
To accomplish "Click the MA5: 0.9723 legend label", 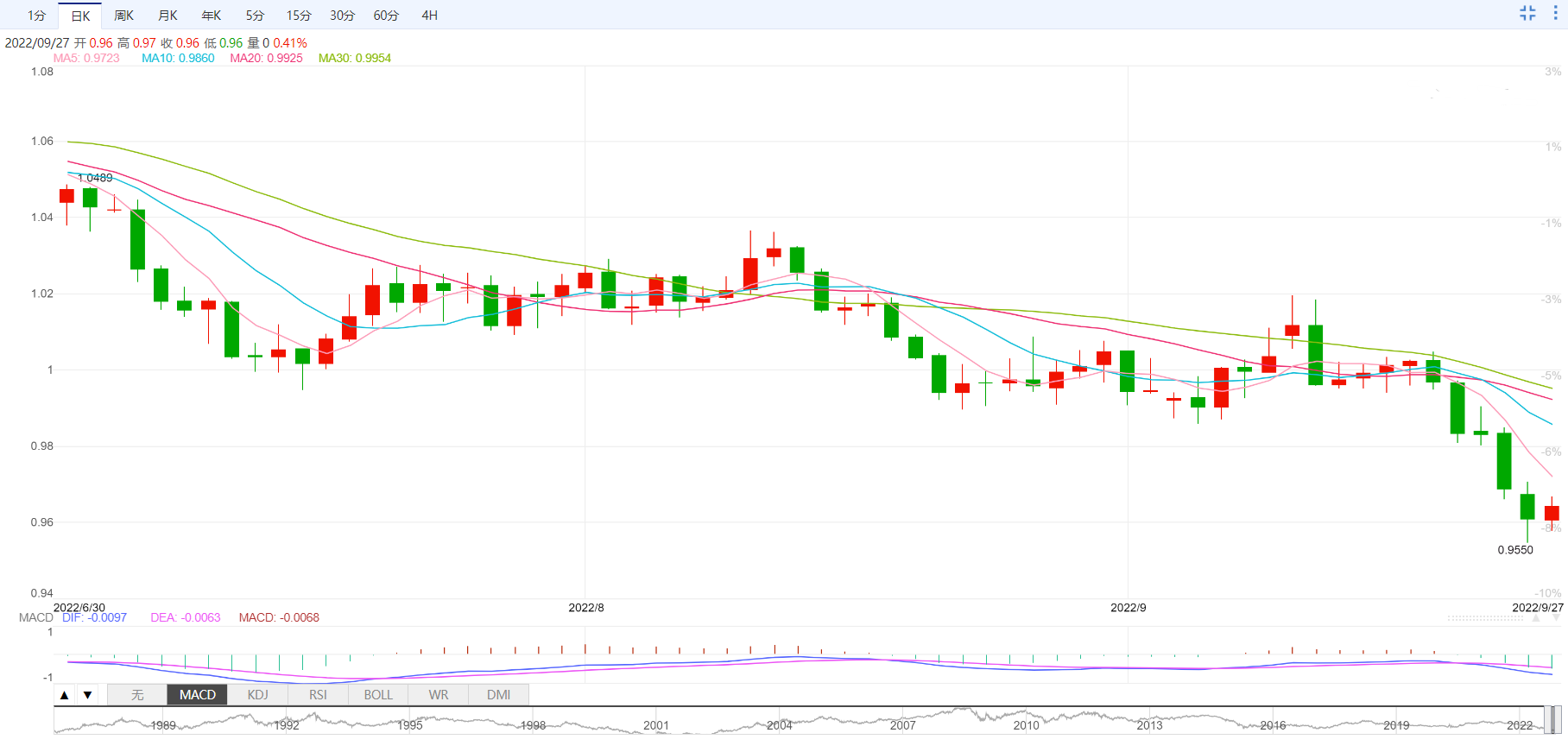I will [86, 58].
